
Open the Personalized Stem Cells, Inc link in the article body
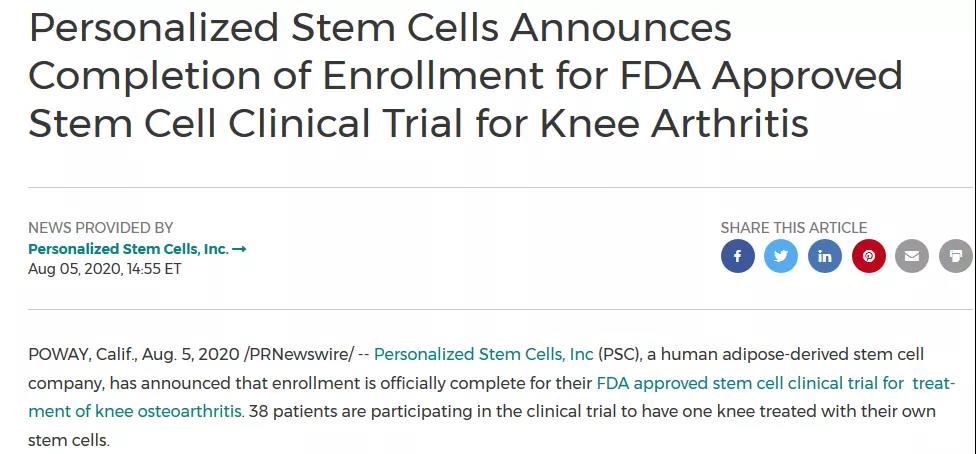pos(484,355)
